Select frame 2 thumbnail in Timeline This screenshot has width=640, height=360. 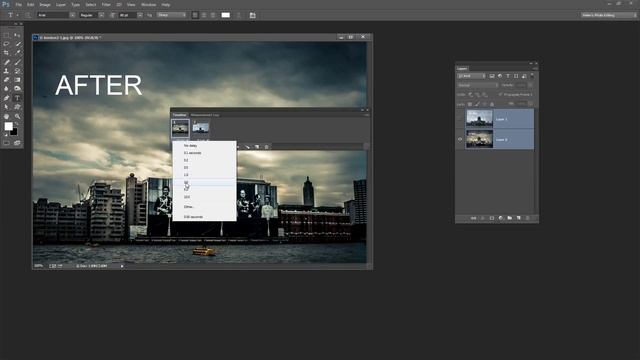[201, 128]
